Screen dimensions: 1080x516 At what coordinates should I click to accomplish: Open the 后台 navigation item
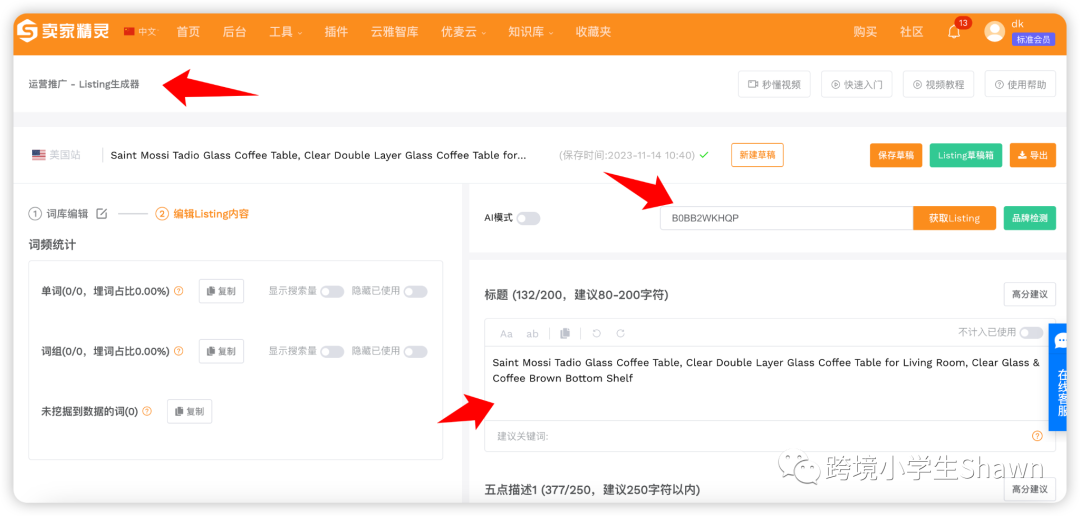tap(234, 32)
